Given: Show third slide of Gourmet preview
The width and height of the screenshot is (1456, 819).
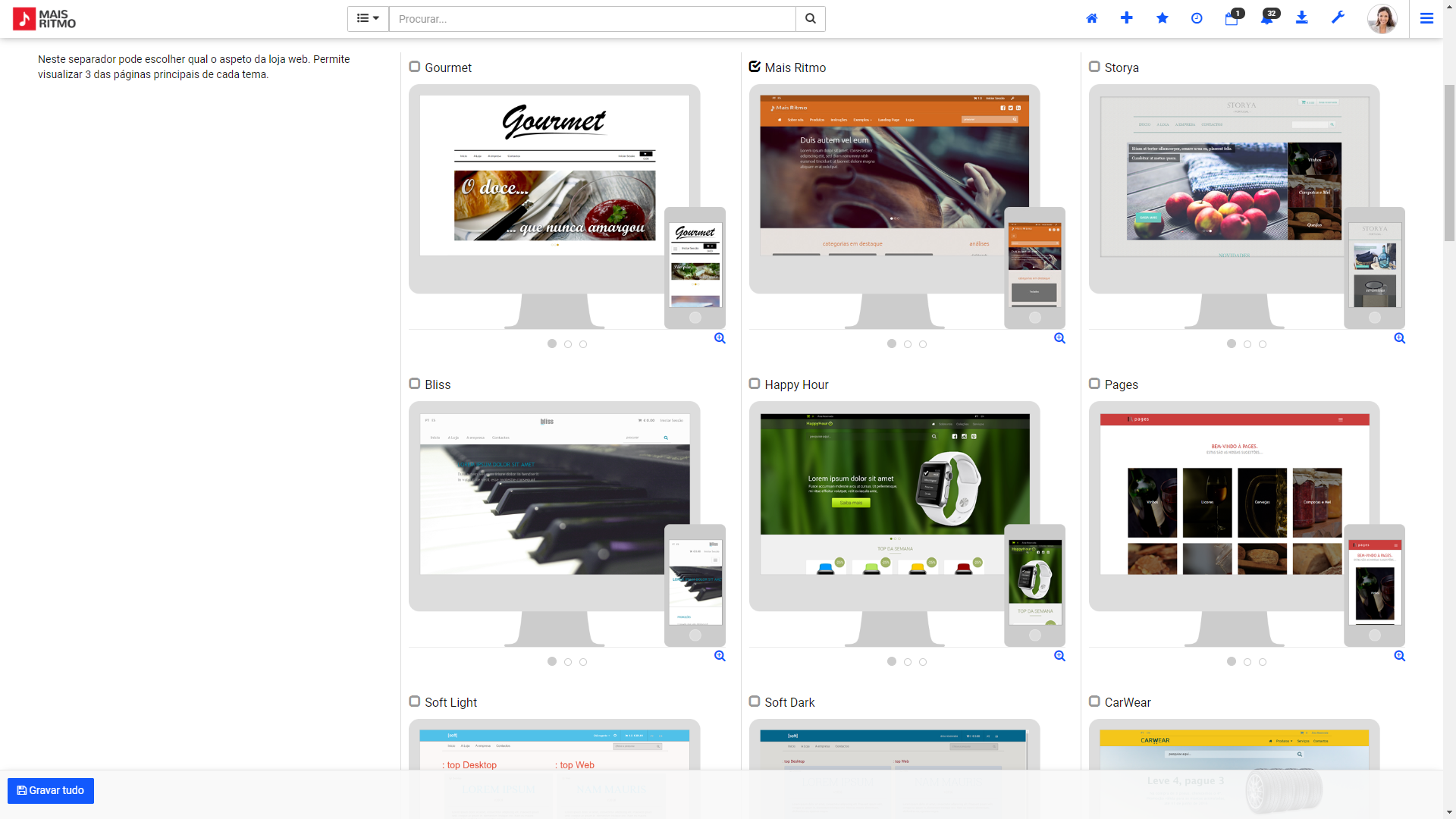Looking at the screenshot, I should pos(583,344).
